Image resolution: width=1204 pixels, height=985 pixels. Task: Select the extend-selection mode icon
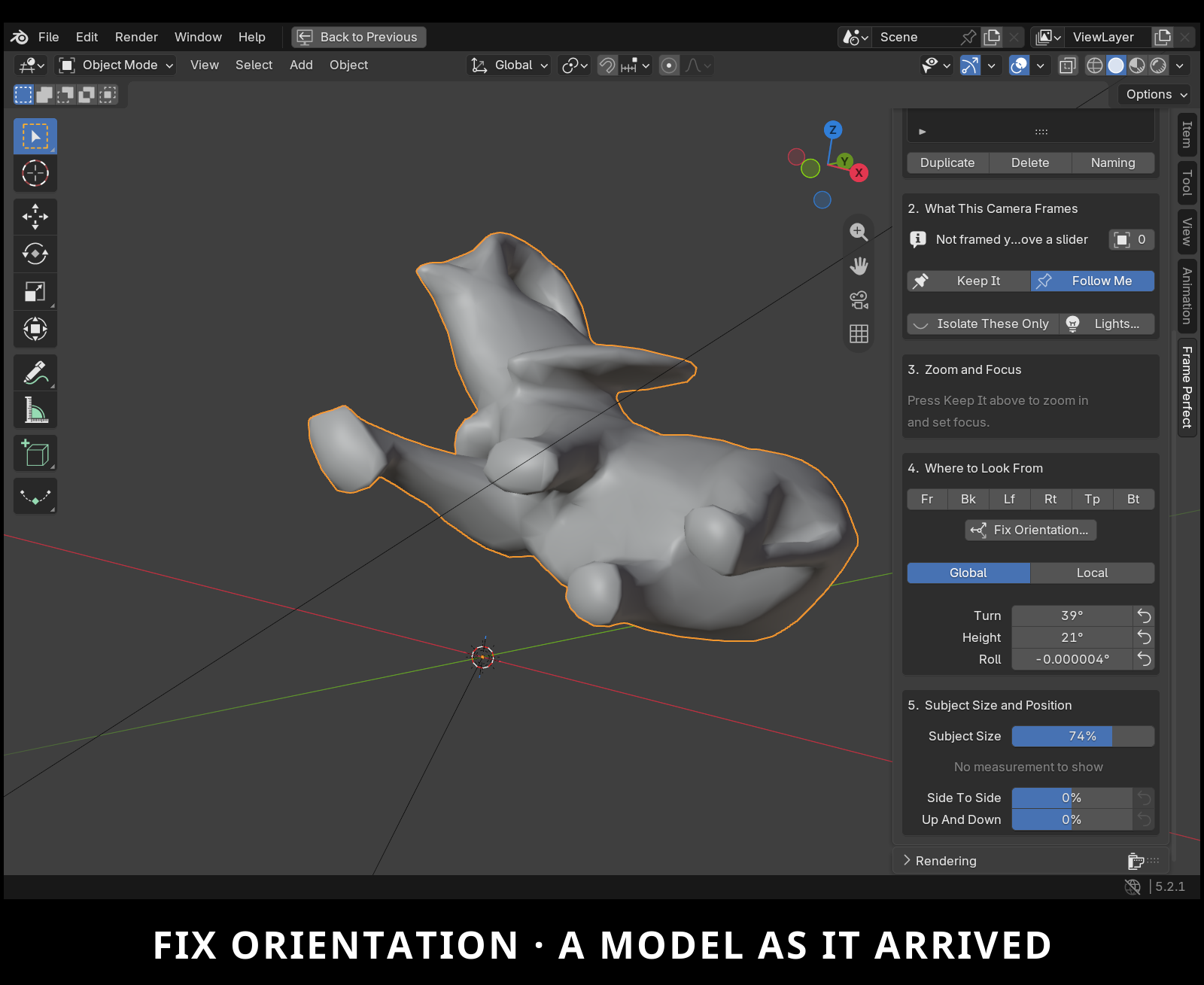(x=44, y=95)
